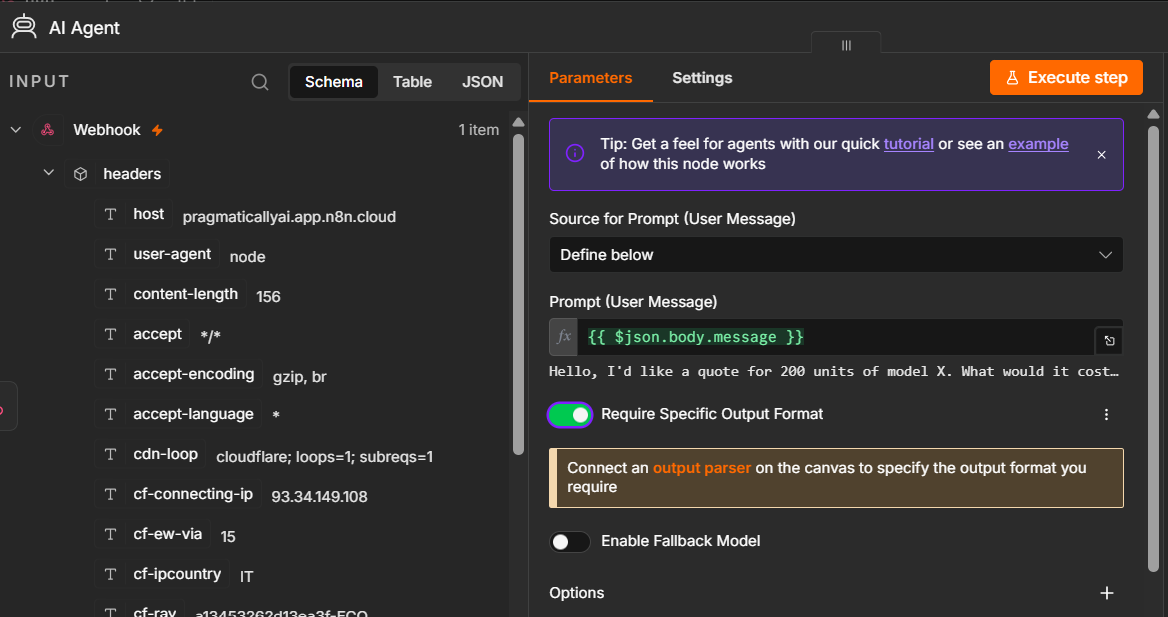Screen dimensions: 1168x617
Task: Enable the Fallback Model toggle
Action: click(570, 542)
